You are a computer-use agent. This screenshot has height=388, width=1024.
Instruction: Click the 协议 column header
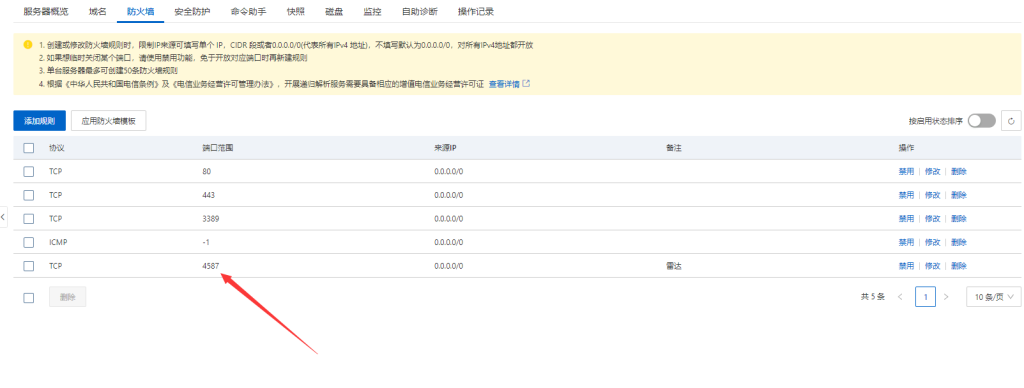[x=57, y=148]
